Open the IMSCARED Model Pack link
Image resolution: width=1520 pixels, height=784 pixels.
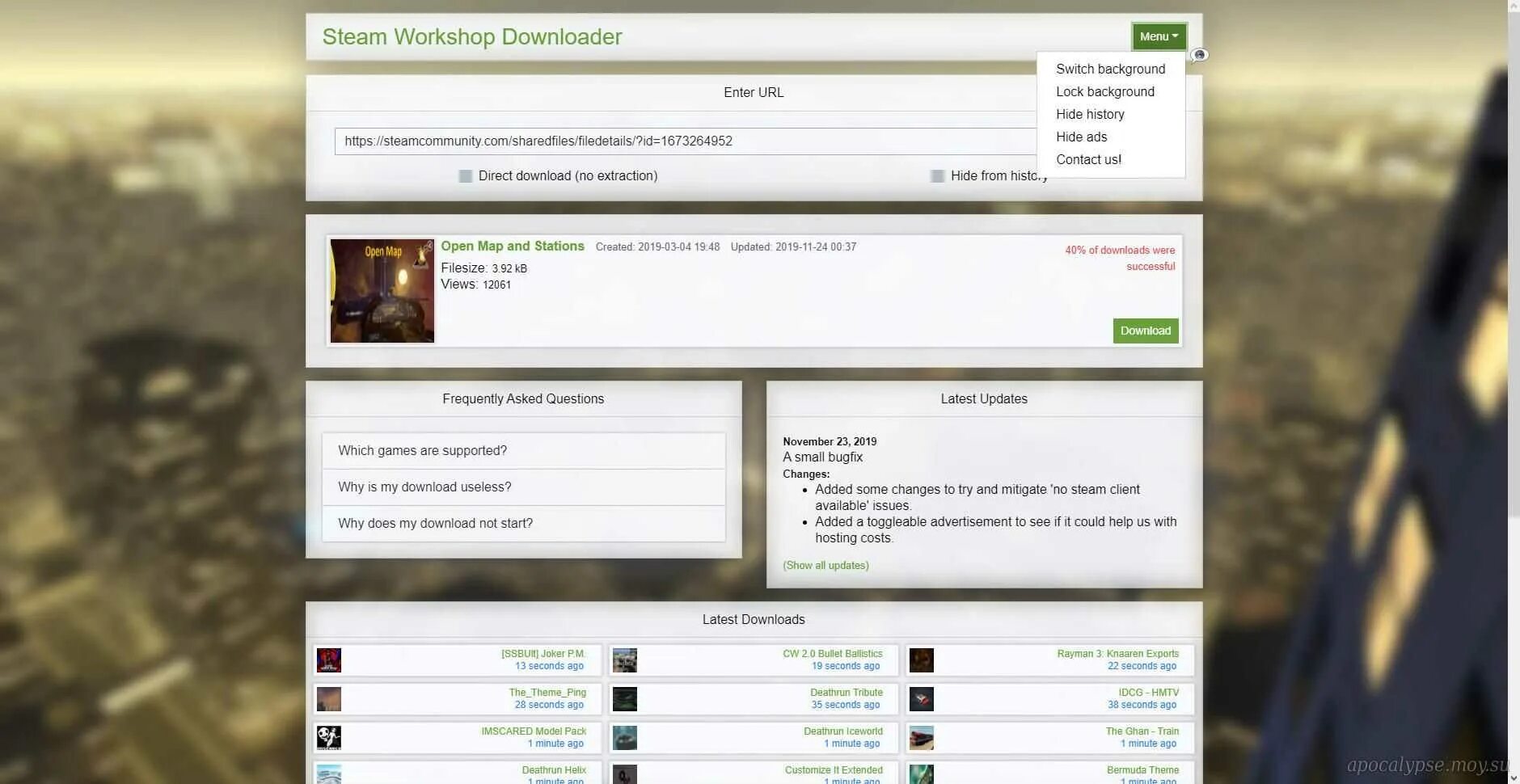pyautogui.click(x=534, y=731)
